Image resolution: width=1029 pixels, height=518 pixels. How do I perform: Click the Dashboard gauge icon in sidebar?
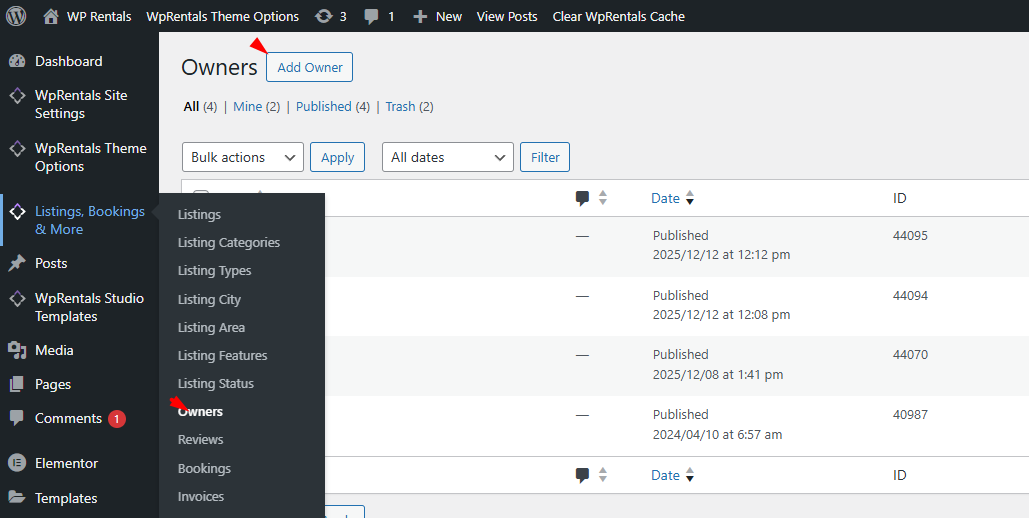(x=17, y=61)
